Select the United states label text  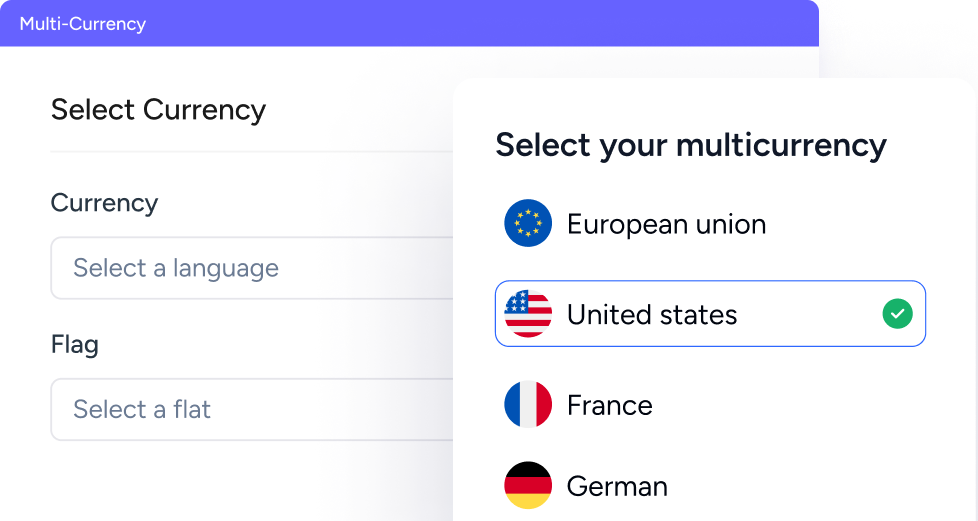(651, 315)
